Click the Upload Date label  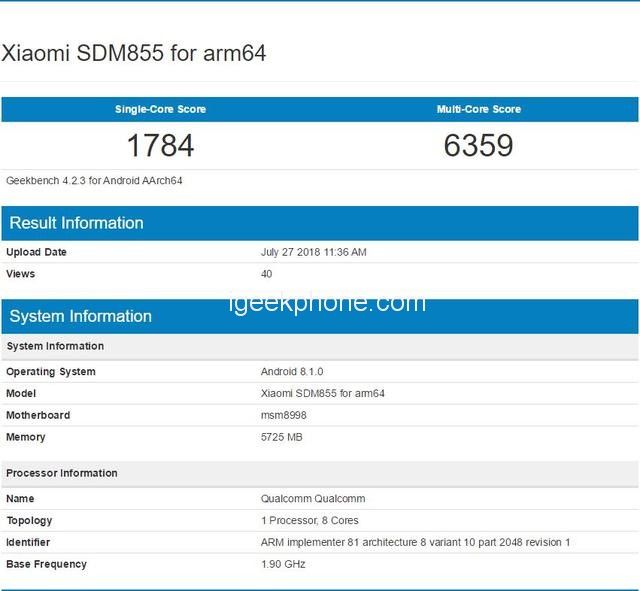(x=36, y=252)
